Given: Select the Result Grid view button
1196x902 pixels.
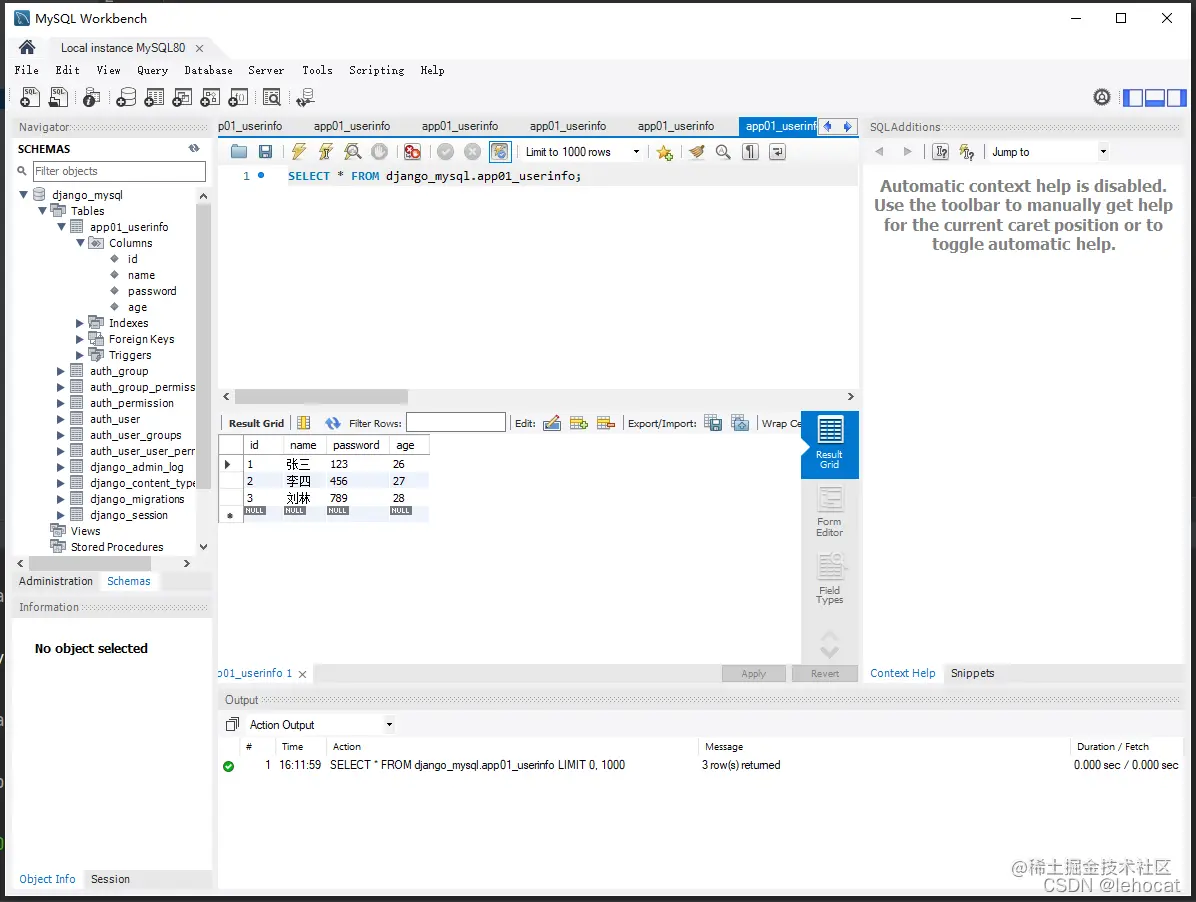Looking at the screenshot, I should pyautogui.click(x=830, y=444).
